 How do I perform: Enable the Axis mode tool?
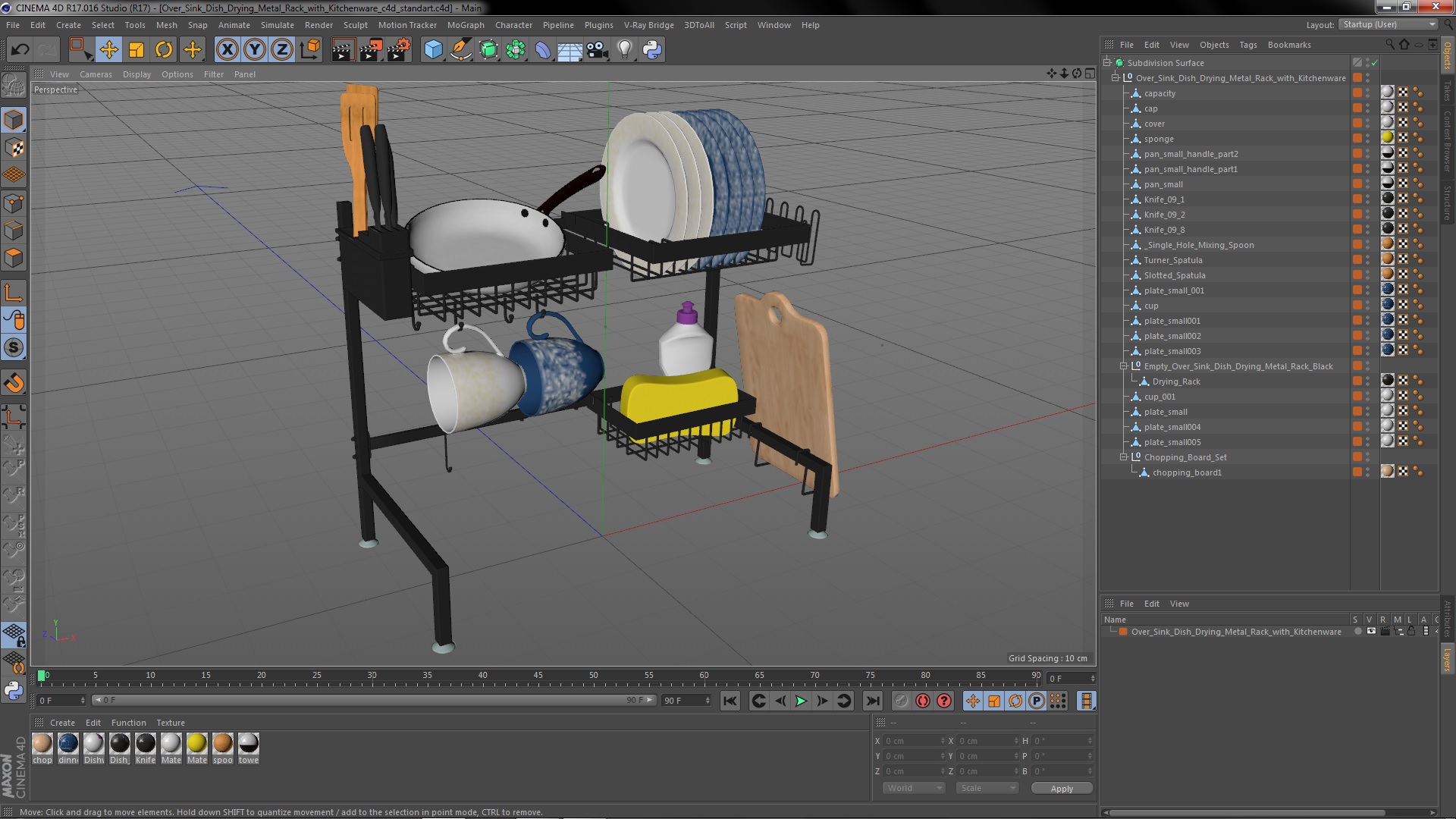click(x=14, y=293)
